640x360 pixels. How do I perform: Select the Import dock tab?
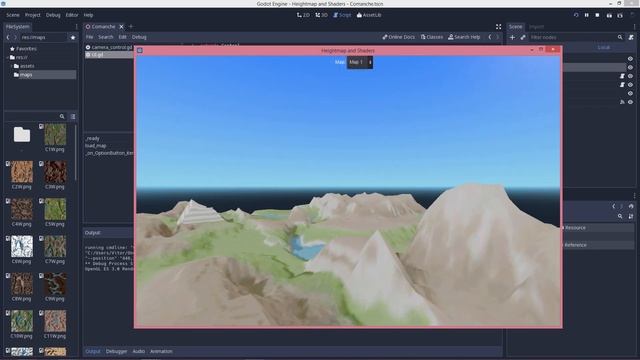click(536, 27)
